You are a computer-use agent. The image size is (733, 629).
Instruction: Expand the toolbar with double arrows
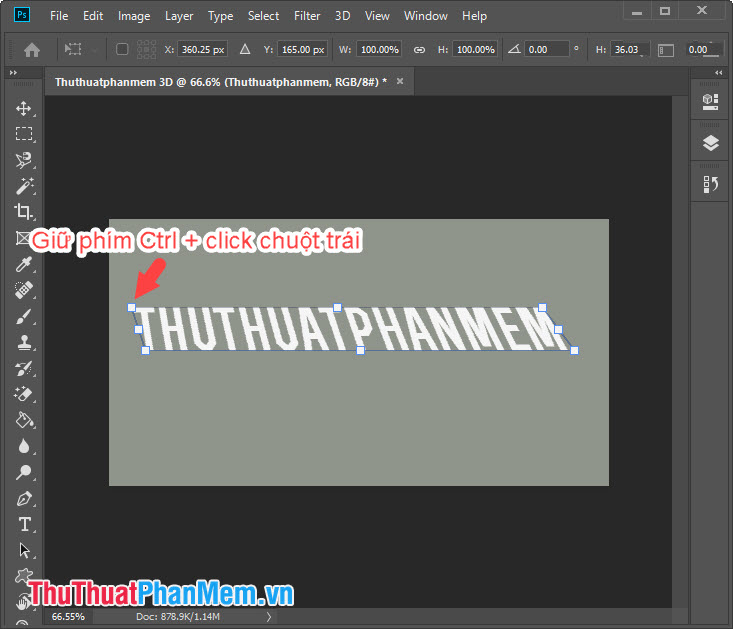click(x=13, y=72)
